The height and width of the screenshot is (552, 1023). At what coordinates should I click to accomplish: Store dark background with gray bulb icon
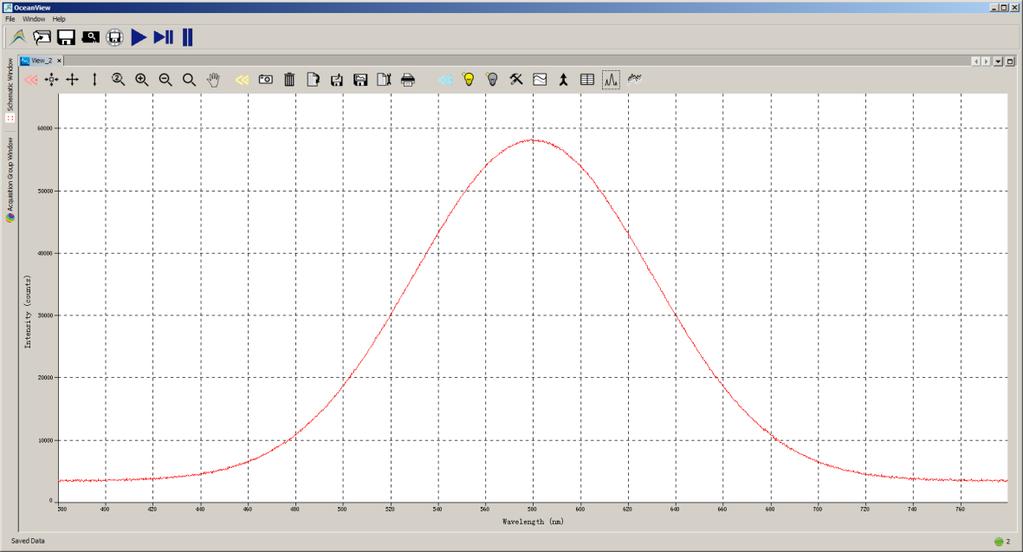493,80
